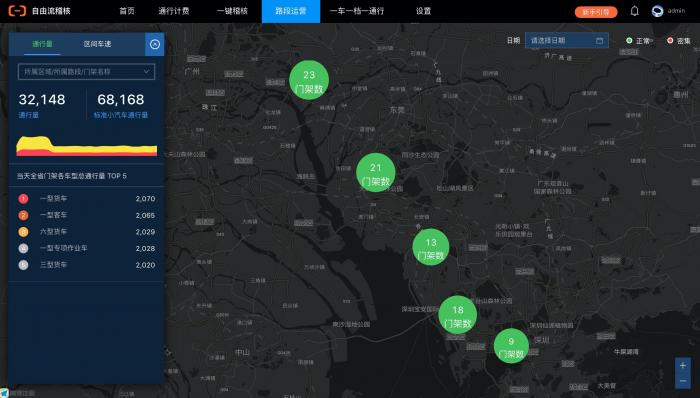The height and width of the screenshot is (398, 700).
Task: Click the 自由流稽核 app title
Action: click(x=51, y=11)
